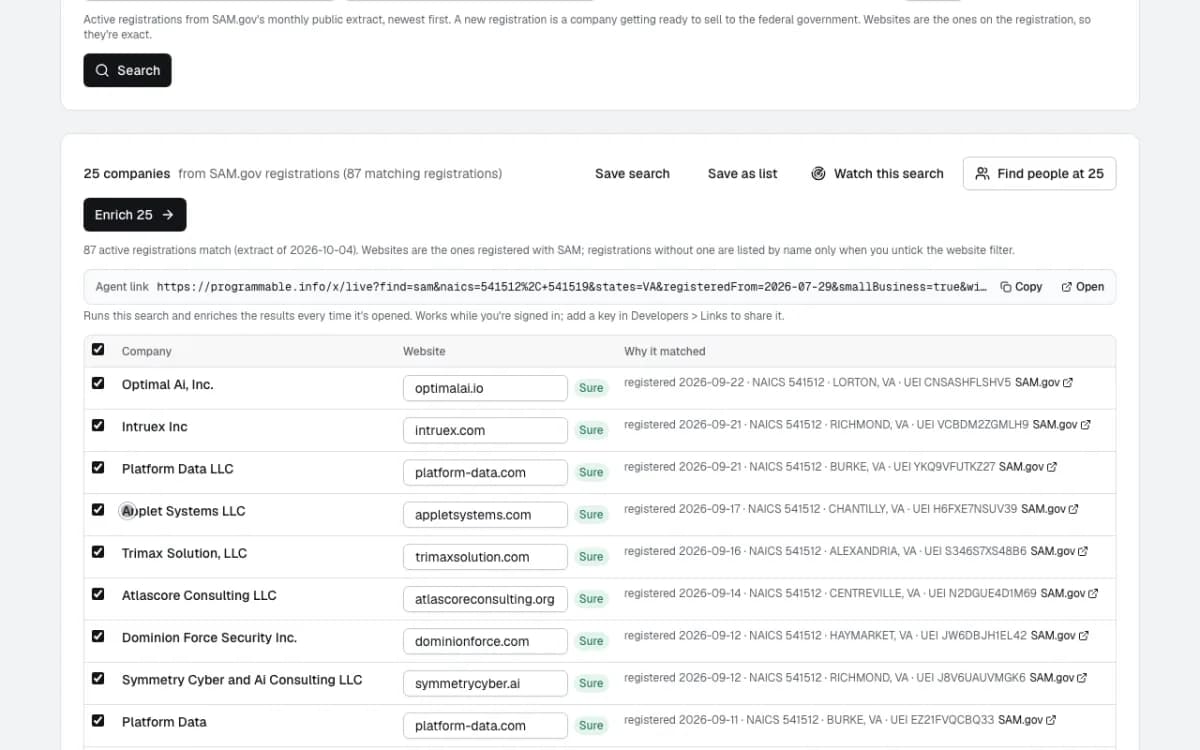Edit the symmetrycyber.ai website field
This screenshot has width=1200, height=750.
pos(485,682)
